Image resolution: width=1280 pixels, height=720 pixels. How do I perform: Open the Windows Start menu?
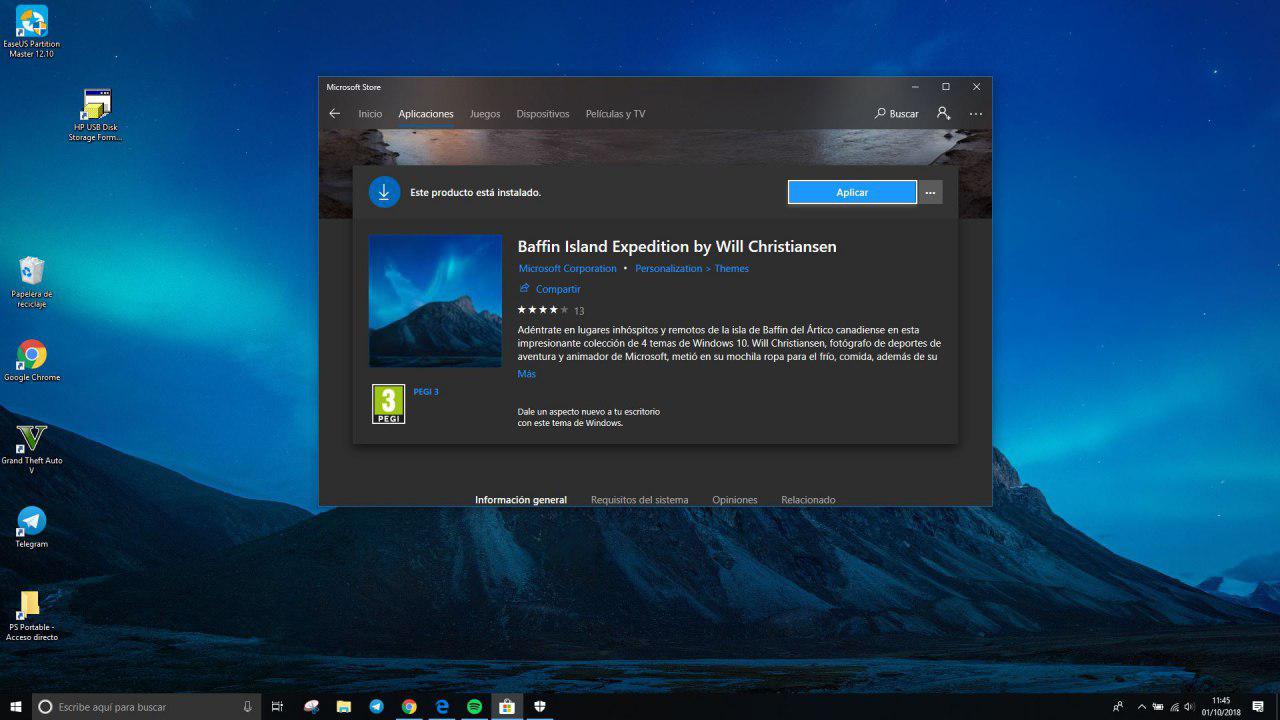16,707
